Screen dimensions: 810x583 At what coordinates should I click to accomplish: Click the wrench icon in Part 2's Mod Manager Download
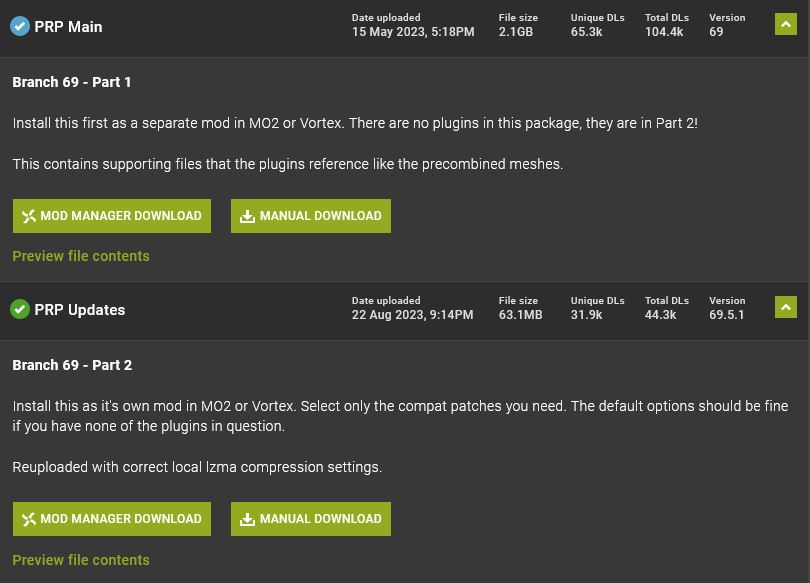[x=29, y=519]
